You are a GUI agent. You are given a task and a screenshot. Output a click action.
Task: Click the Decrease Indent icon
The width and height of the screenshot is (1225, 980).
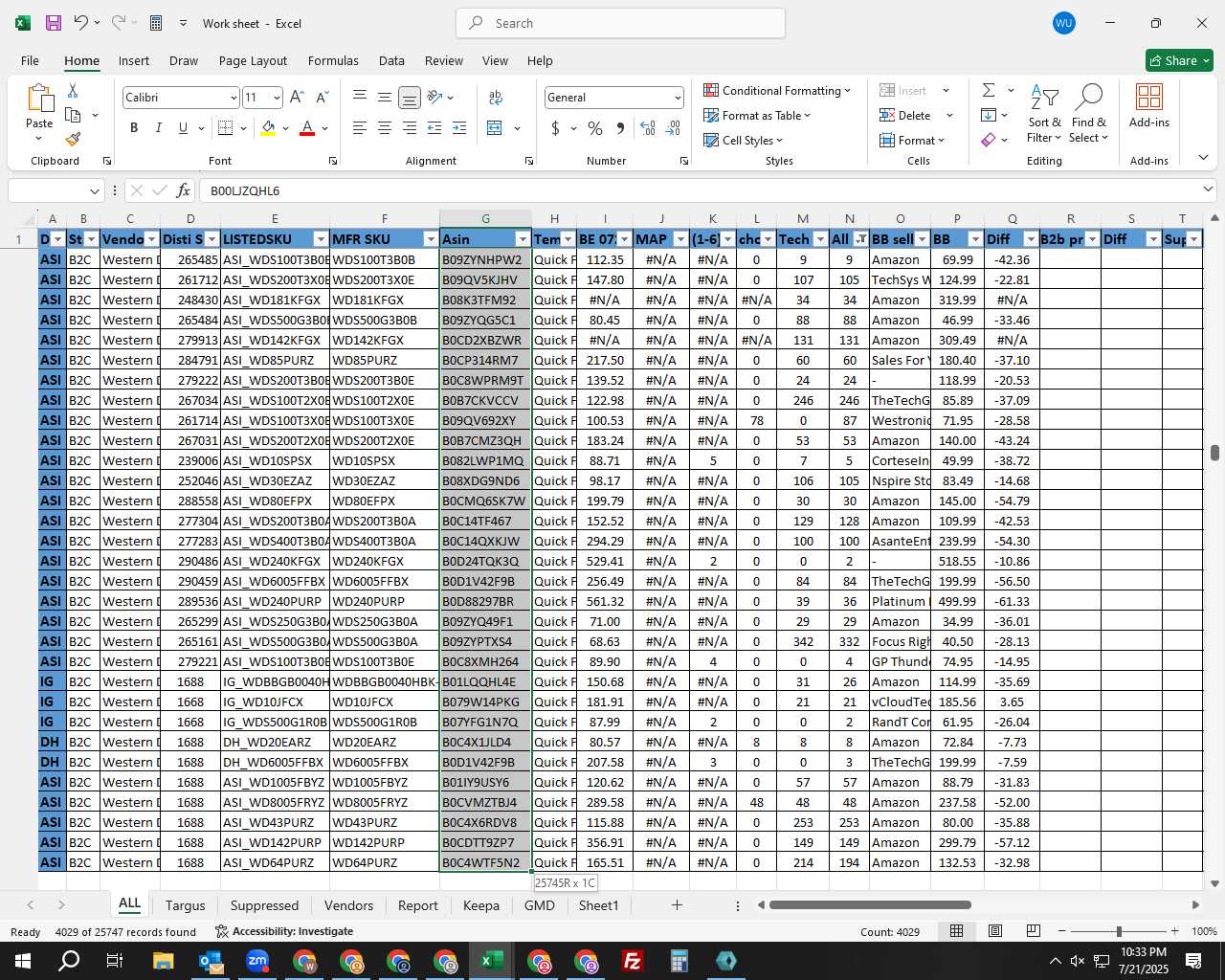point(434,128)
